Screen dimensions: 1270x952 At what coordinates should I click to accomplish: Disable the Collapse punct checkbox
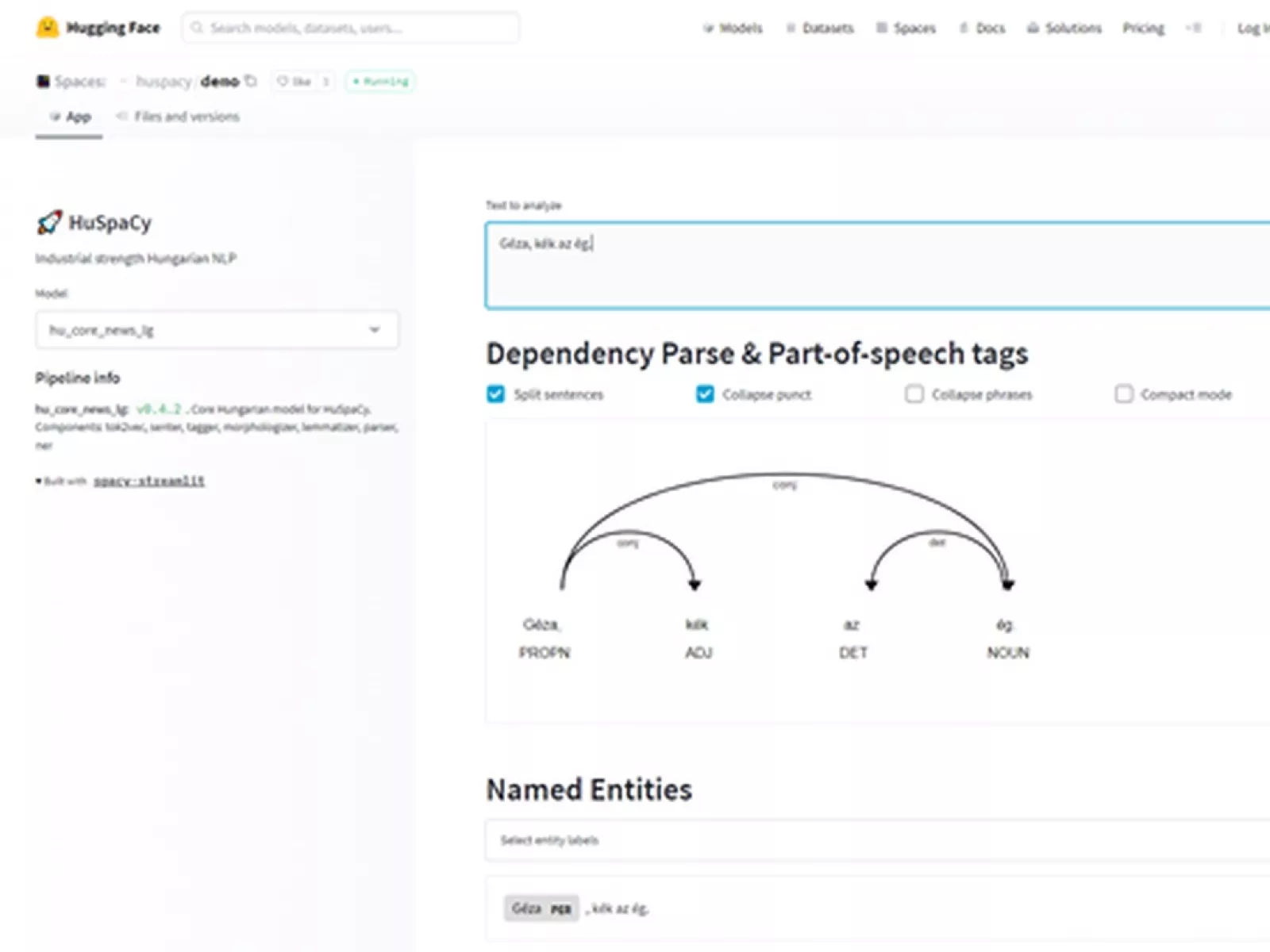click(x=705, y=394)
